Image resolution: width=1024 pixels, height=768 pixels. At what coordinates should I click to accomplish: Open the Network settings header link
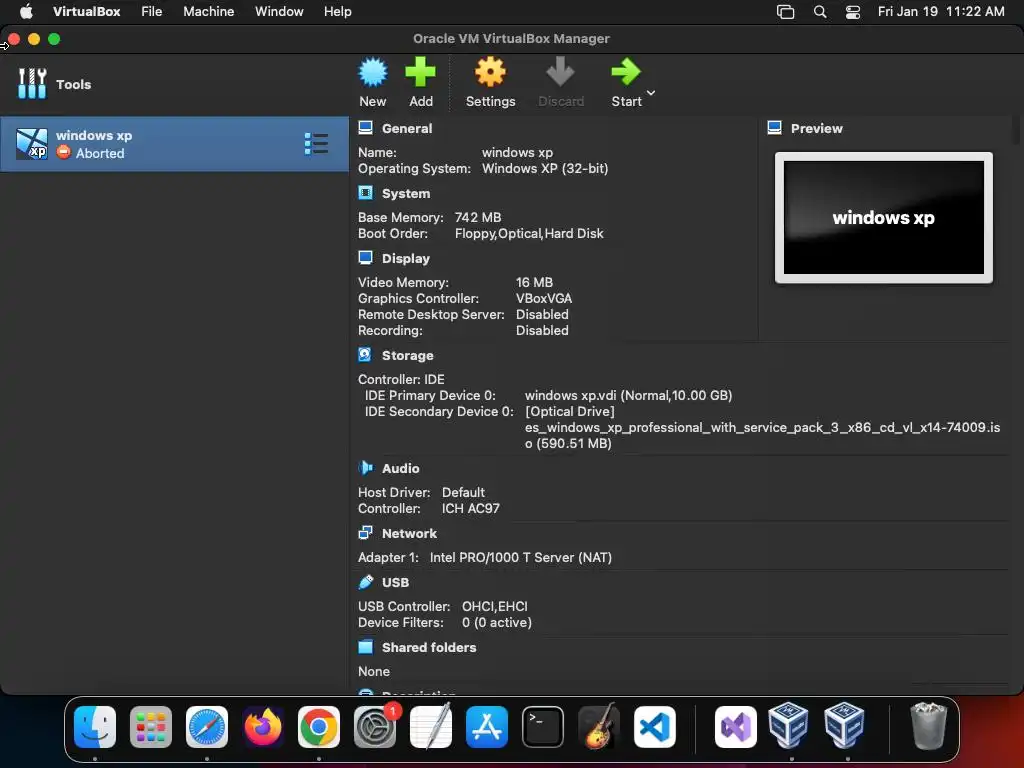point(409,534)
